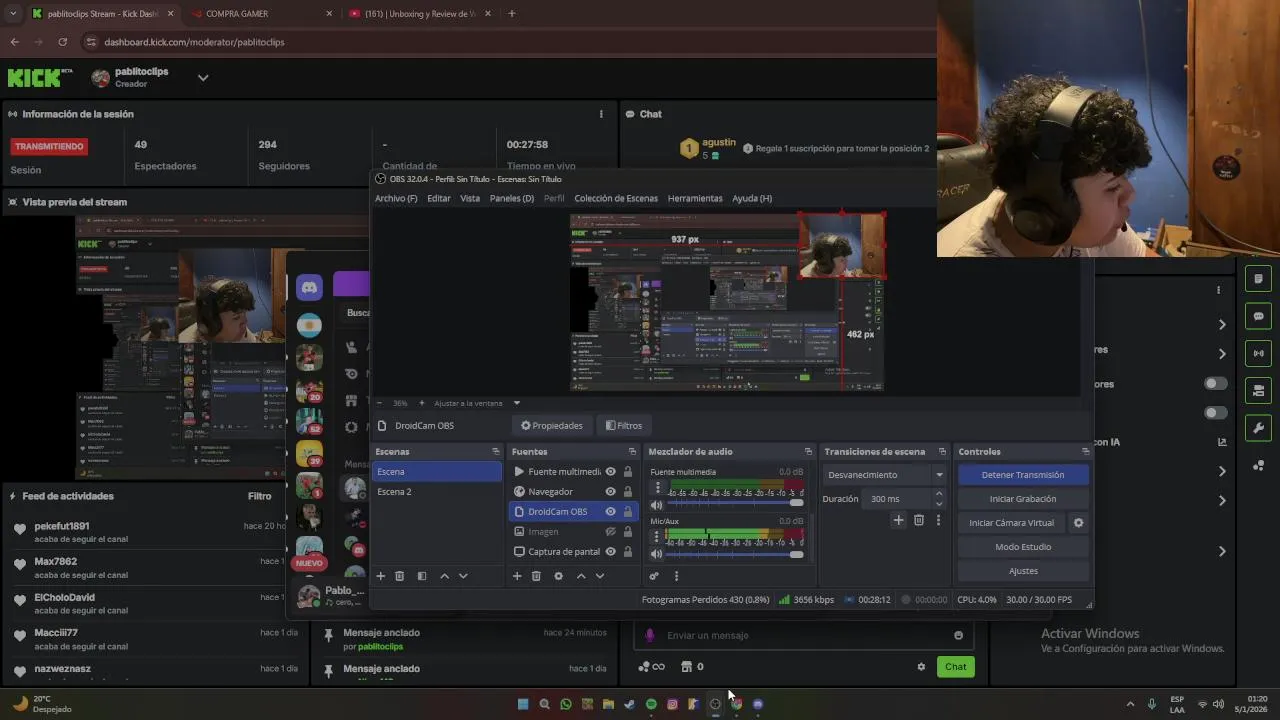
Task: Undock the Escenas panel icon
Action: pos(496,452)
